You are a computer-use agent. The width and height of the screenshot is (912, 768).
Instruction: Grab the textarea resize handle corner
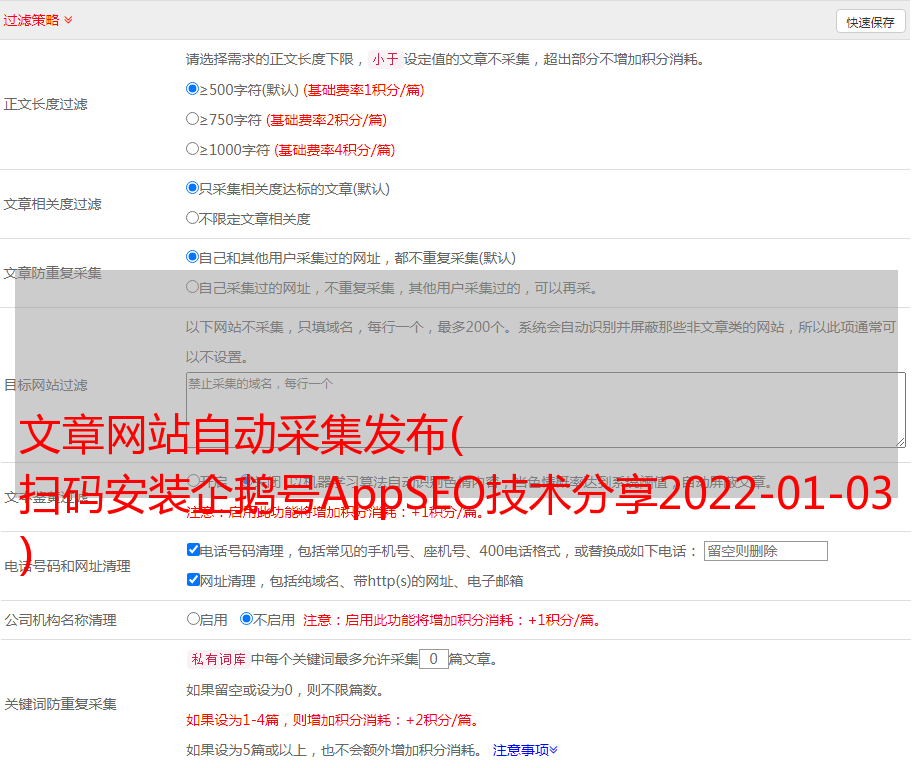(x=900, y=441)
